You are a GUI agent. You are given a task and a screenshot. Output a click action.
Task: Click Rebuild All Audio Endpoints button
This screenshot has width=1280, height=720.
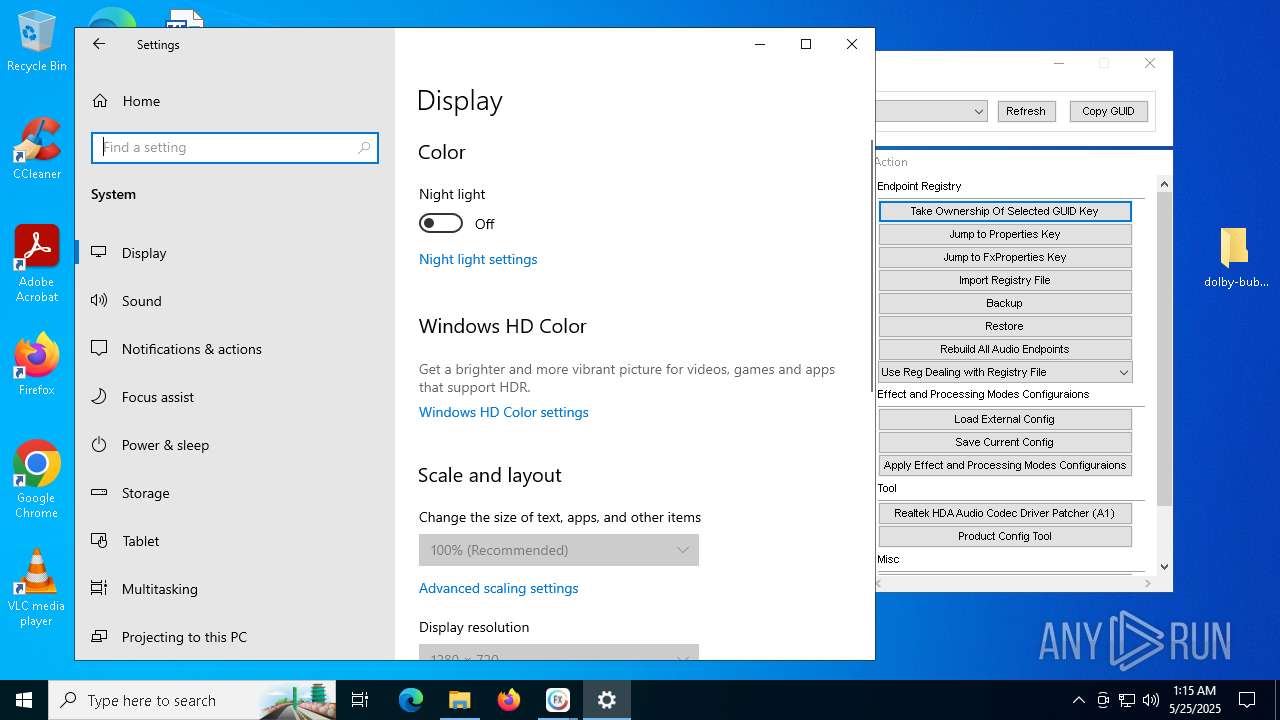click(1005, 349)
